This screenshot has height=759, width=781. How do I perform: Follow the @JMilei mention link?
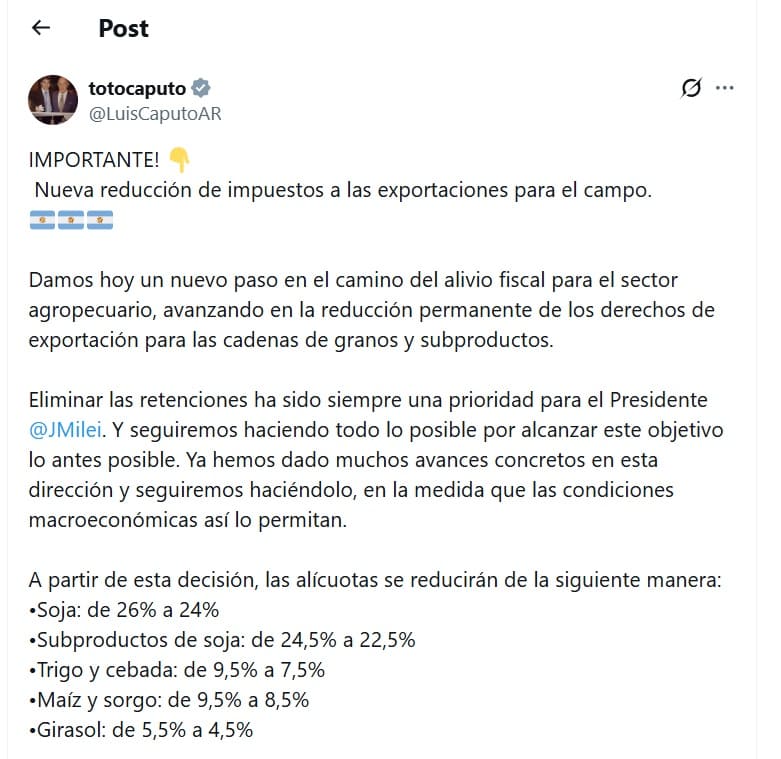point(66,430)
